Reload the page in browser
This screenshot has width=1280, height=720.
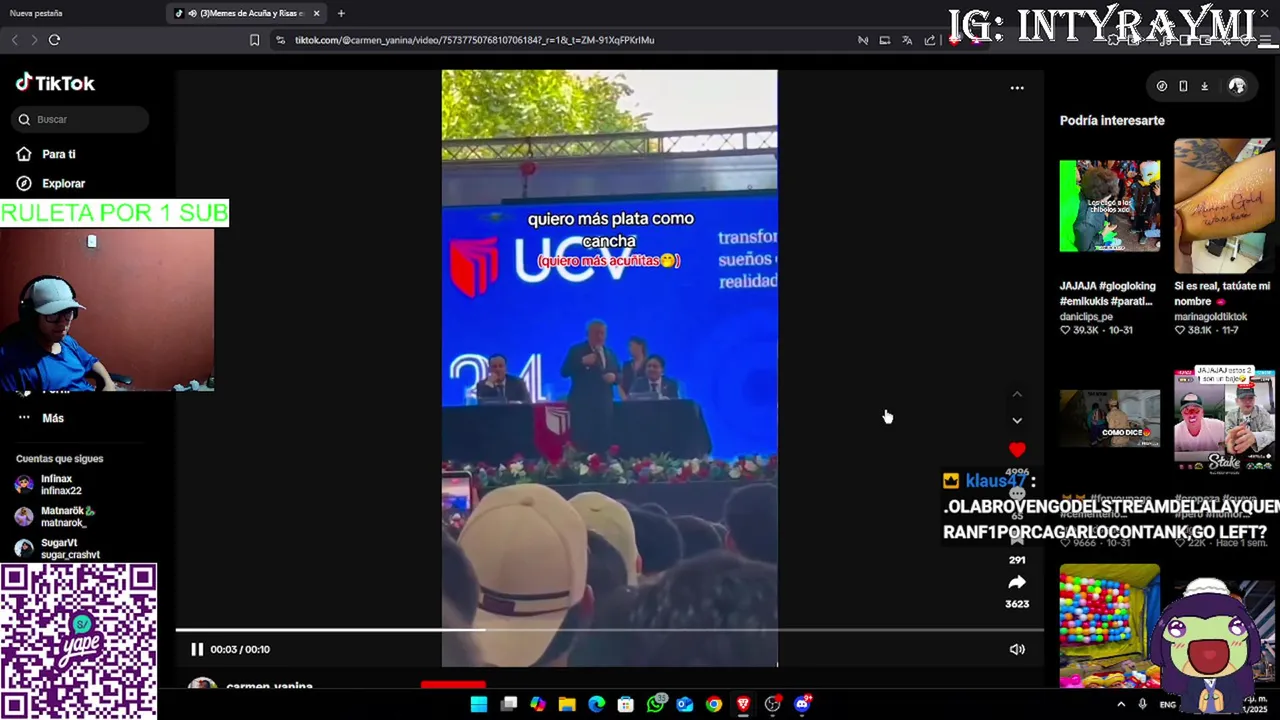click(54, 40)
